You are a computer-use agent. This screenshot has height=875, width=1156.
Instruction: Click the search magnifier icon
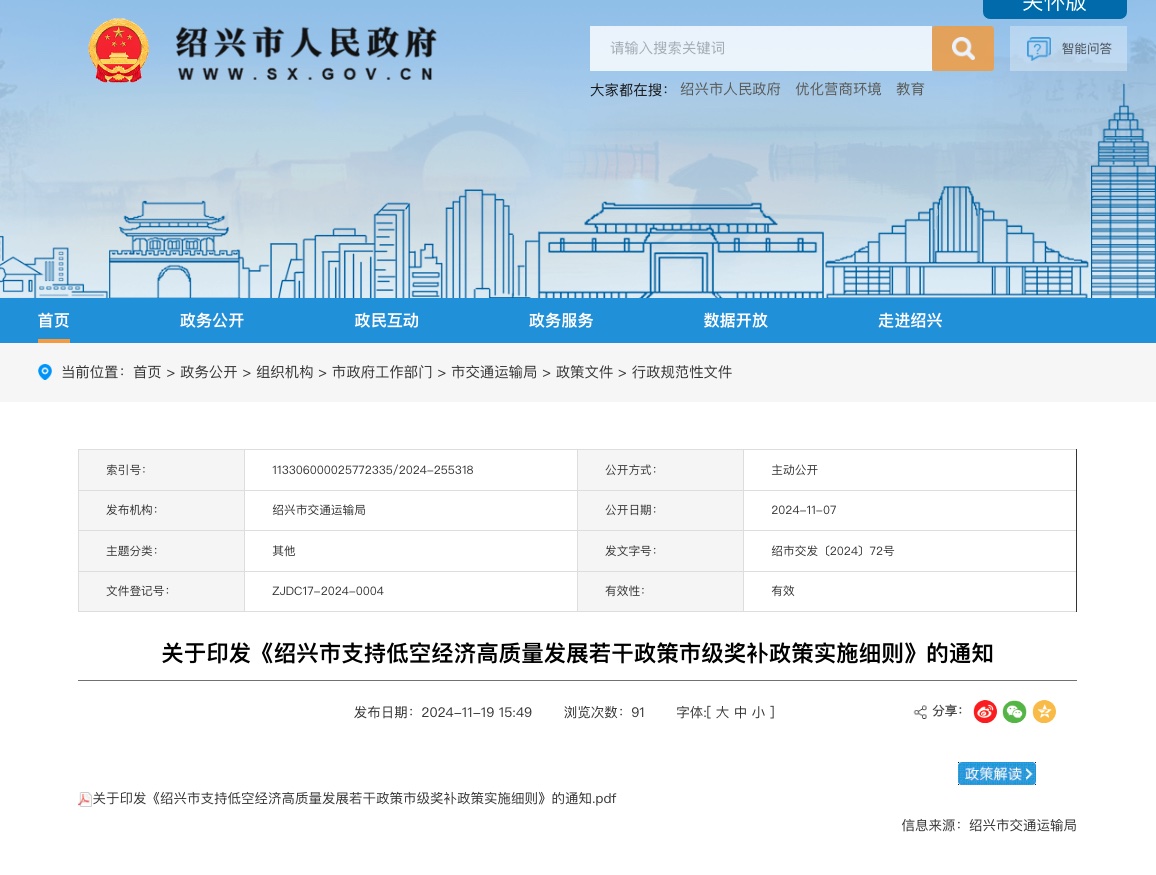[962, 48]
